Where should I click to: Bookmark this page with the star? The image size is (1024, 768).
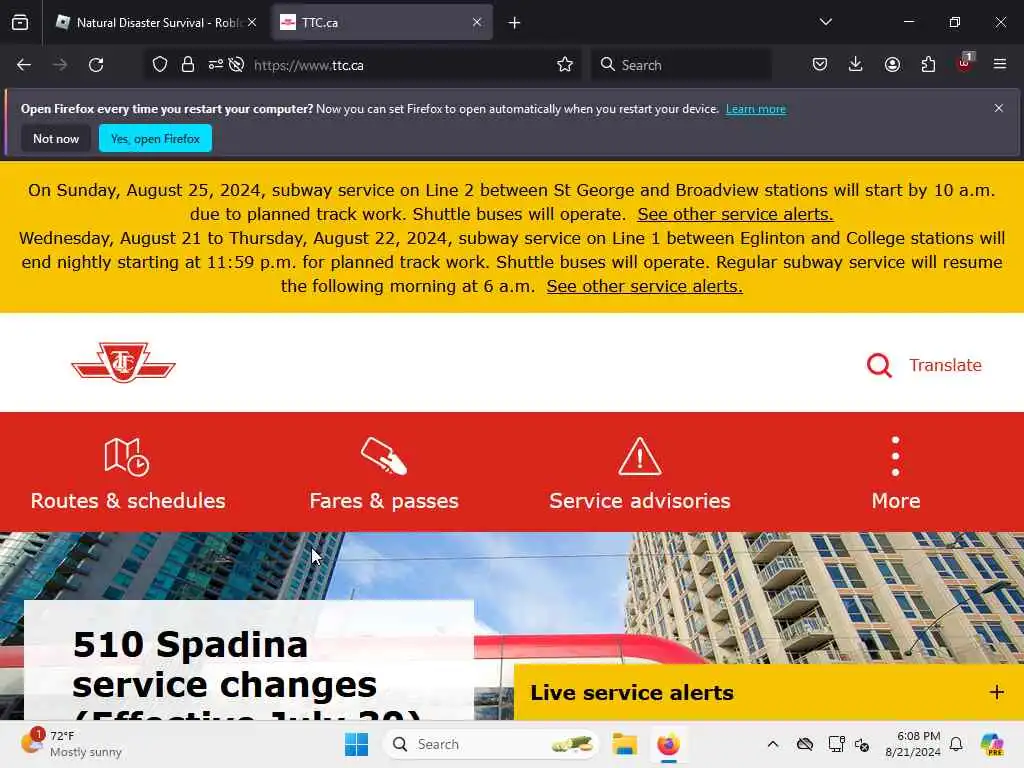tap(565, 65)
